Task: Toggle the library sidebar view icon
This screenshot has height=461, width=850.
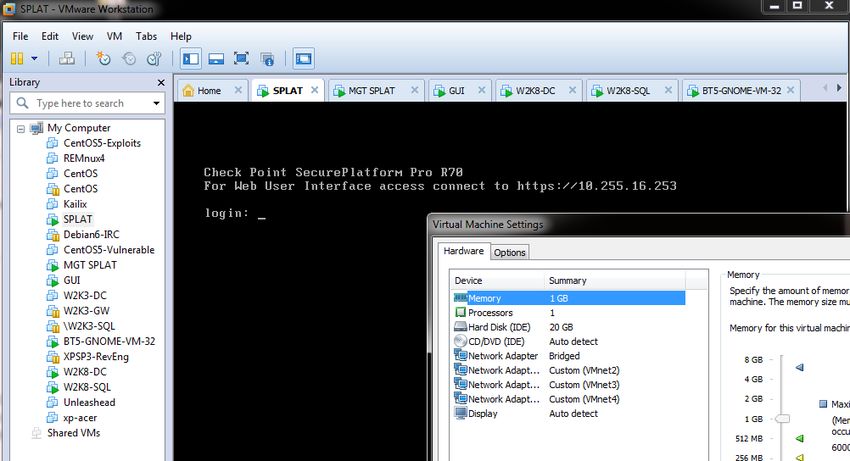Action: point(190,59)
